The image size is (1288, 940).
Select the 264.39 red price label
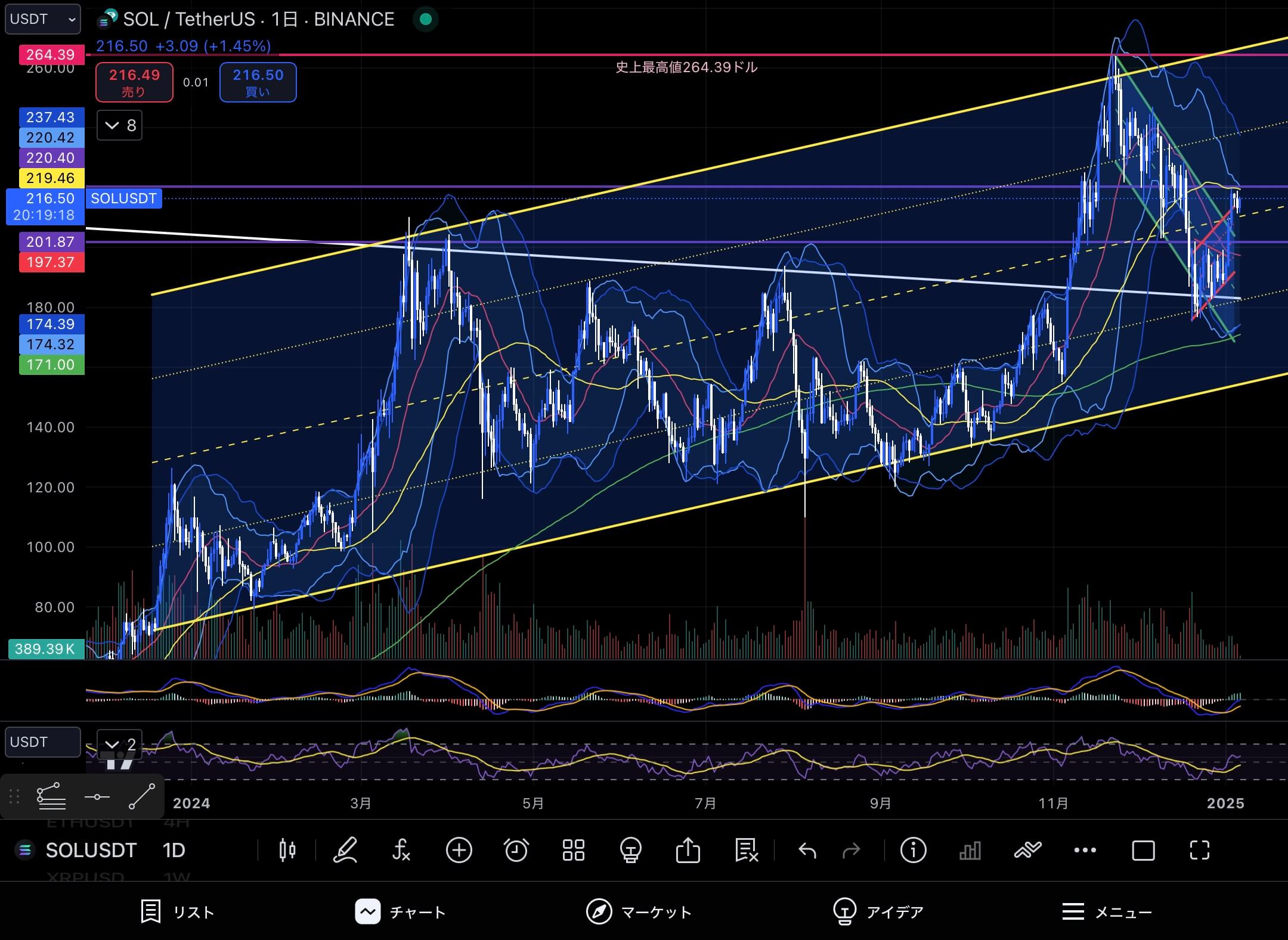(x=51, y=55)
